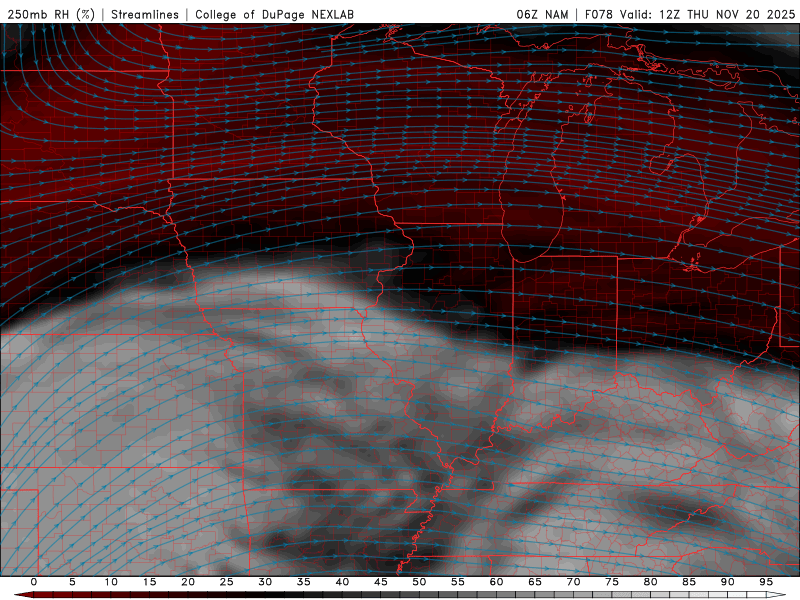This screenshot has width=800, height=600.
Task: Click the '0' tick on the color scale
Action: tap(34, 582)
